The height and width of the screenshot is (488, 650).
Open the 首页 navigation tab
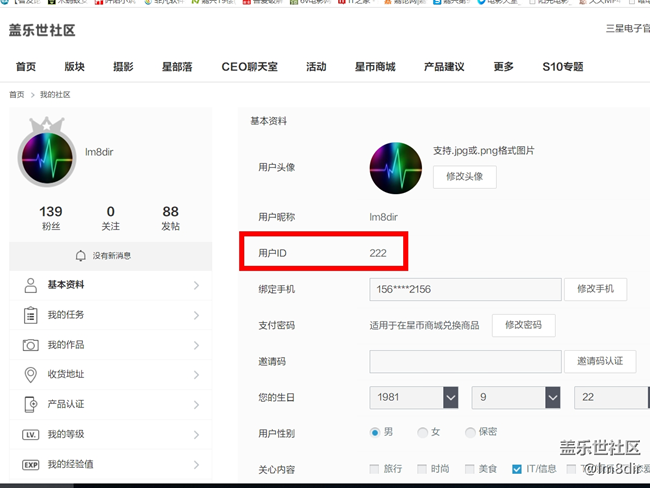pos(26,67)
